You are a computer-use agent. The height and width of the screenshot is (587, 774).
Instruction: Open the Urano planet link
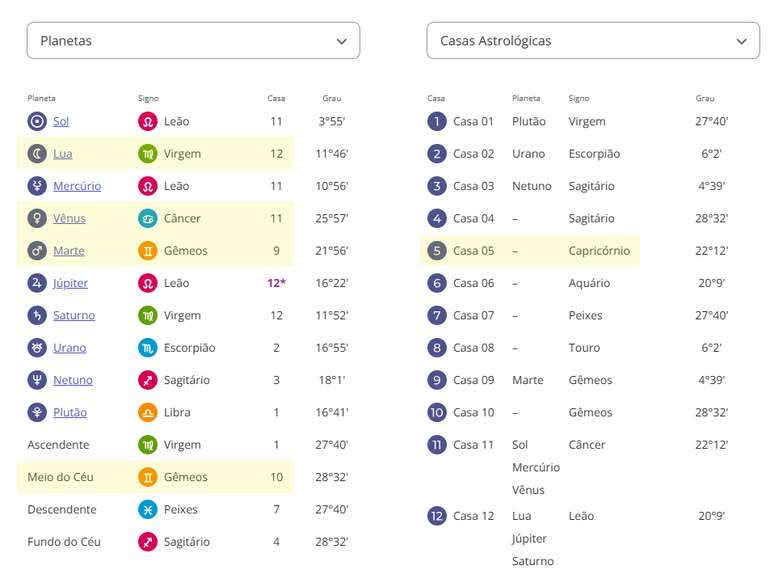click(x=70, y=348)
